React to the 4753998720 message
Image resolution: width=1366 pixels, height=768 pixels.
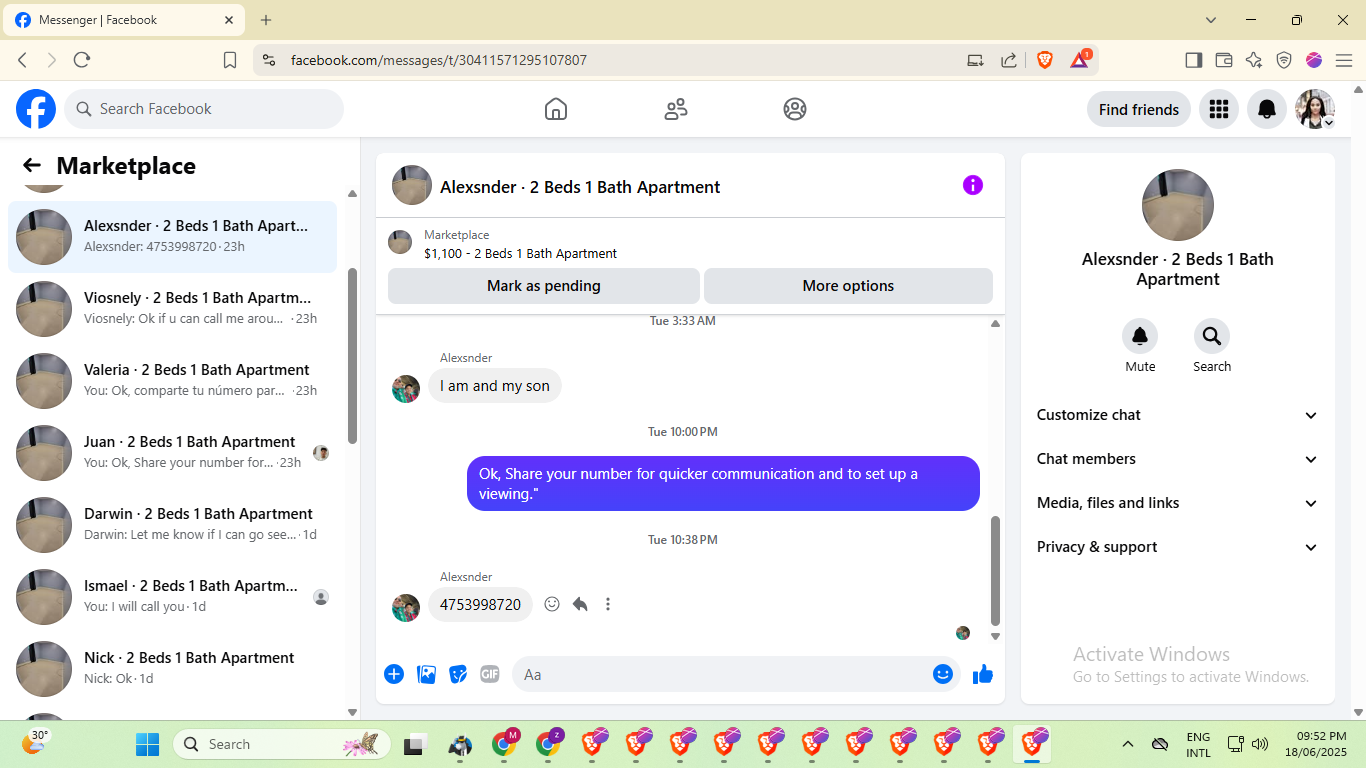552,604
